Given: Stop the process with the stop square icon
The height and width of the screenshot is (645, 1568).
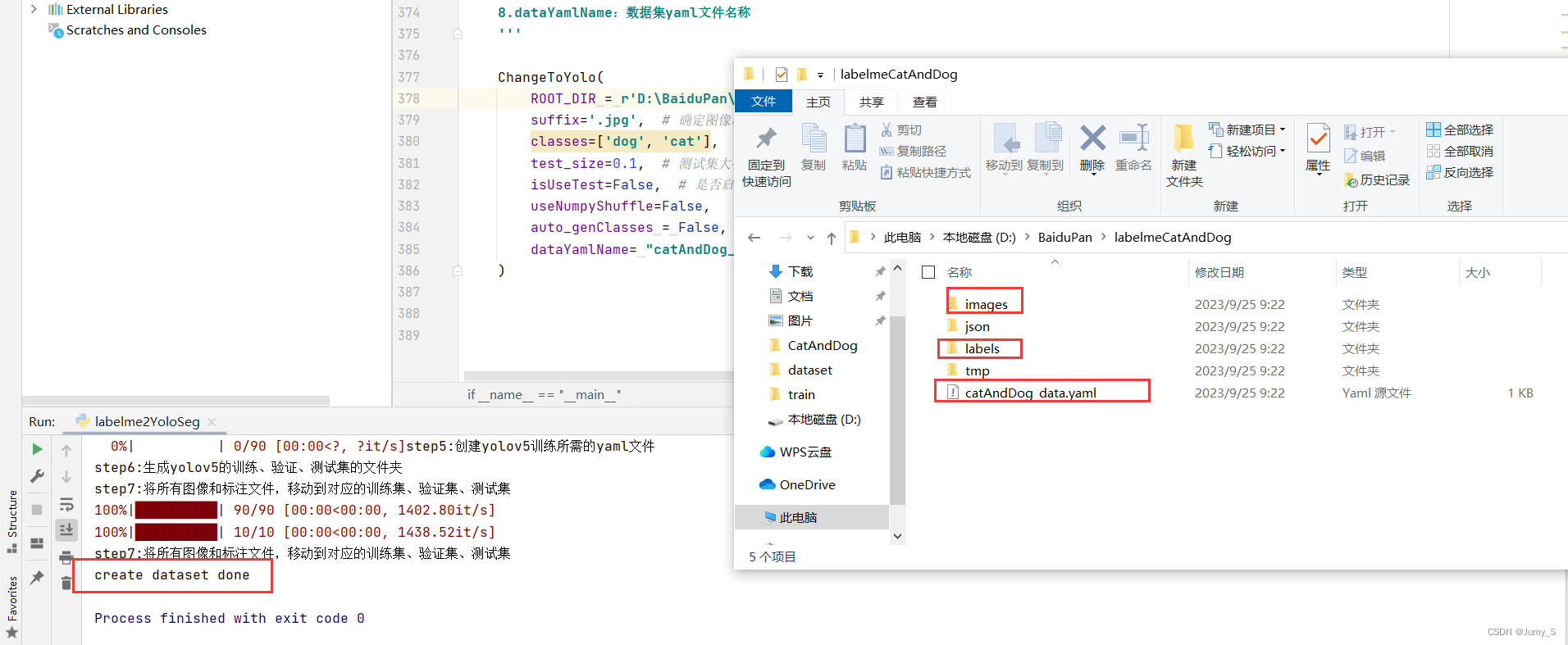Looking at the screenshot, I should 37,510.
